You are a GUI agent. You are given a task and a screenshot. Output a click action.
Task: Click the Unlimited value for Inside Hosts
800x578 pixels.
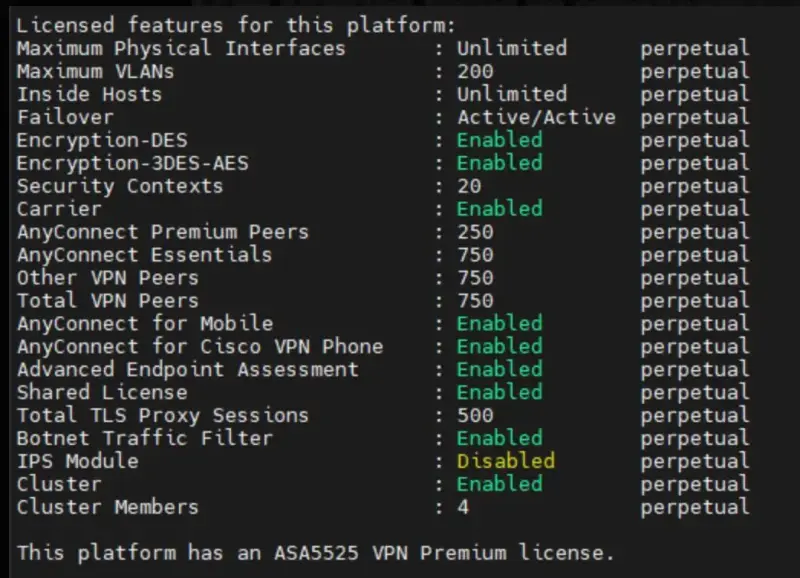click(x=511, y=94)
